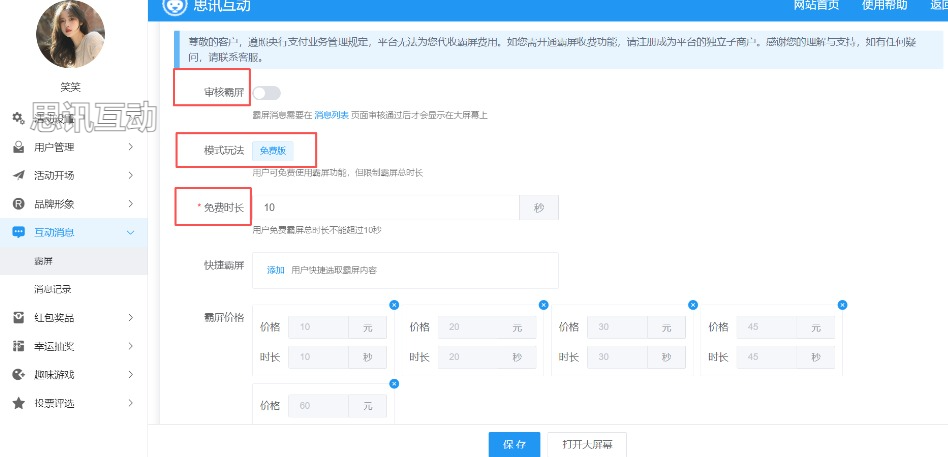948x457 pixels.
Task: Remove the 10元 price card via its X
Action: pos(394,304)
